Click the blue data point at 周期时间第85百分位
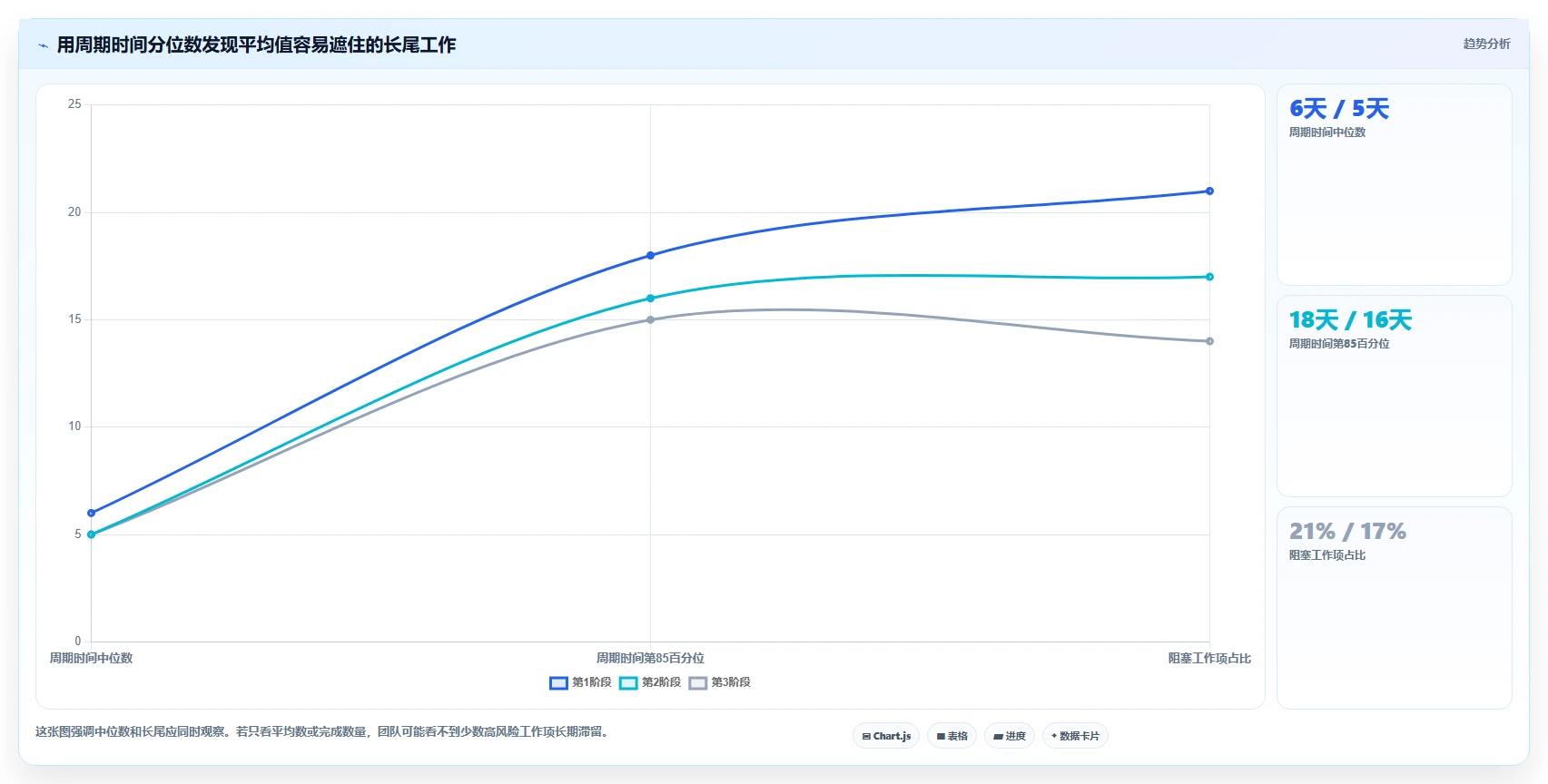1548x784 pixels. (650, 256)
